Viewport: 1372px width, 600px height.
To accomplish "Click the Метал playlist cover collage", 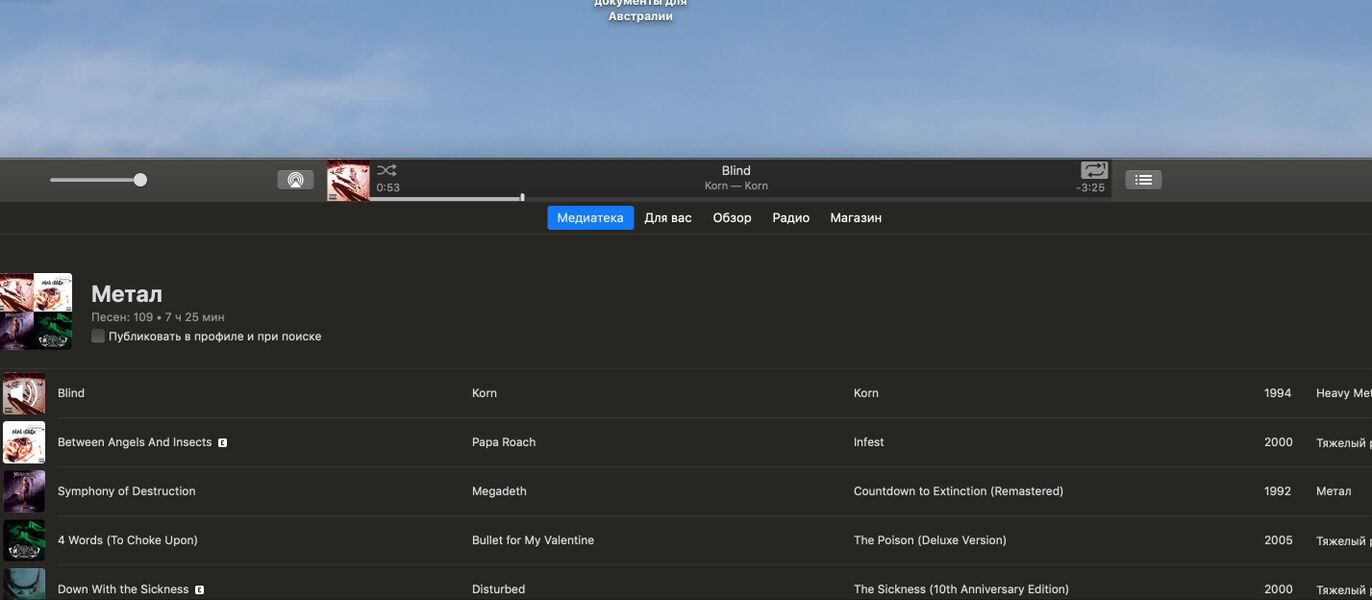I will (36, 311).
